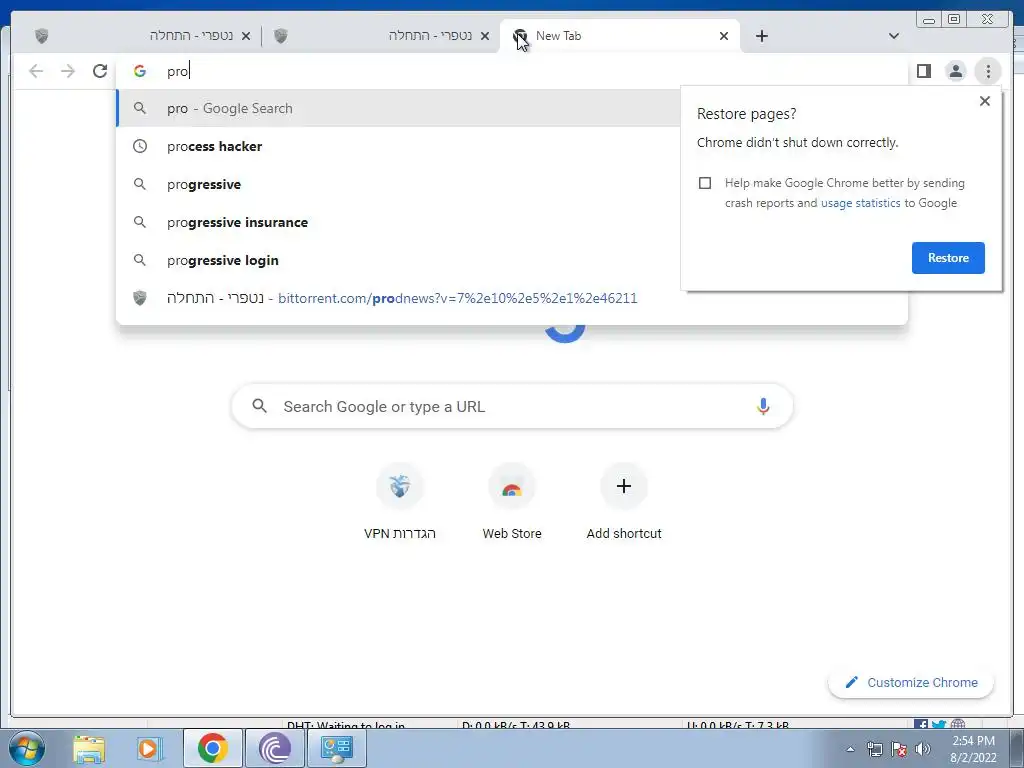Click the Facebook icon in BitTorrent status bar
This screenshot has height=768, width=1024.
tap(921, 724)
